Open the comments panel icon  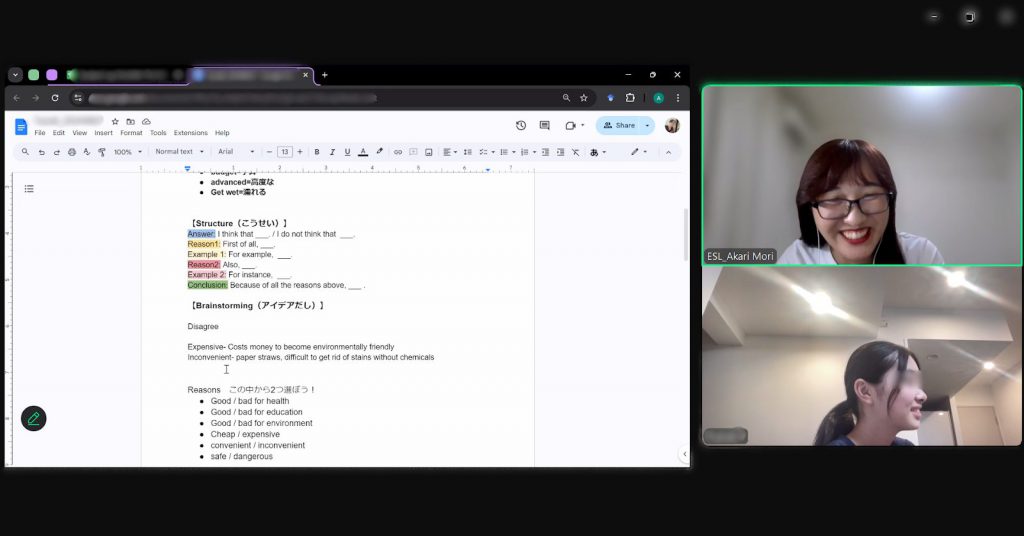545,126
